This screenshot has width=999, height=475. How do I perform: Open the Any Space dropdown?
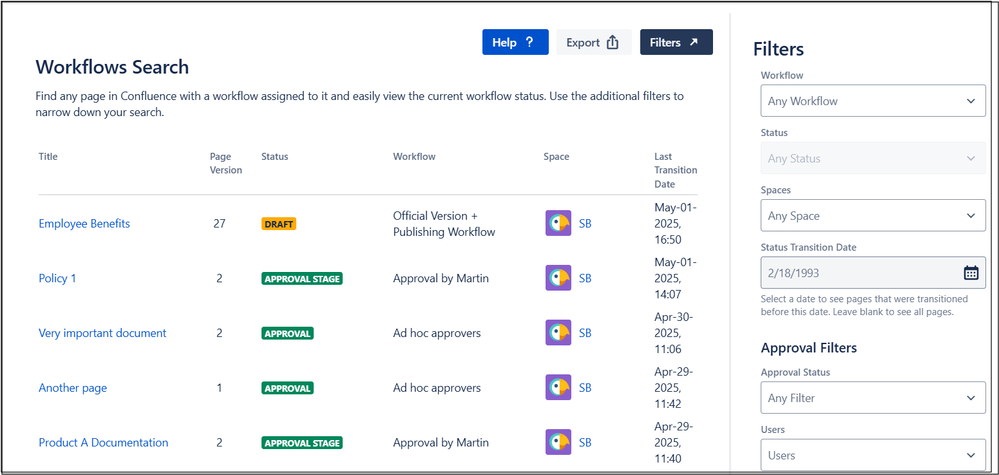pos(873,215)
